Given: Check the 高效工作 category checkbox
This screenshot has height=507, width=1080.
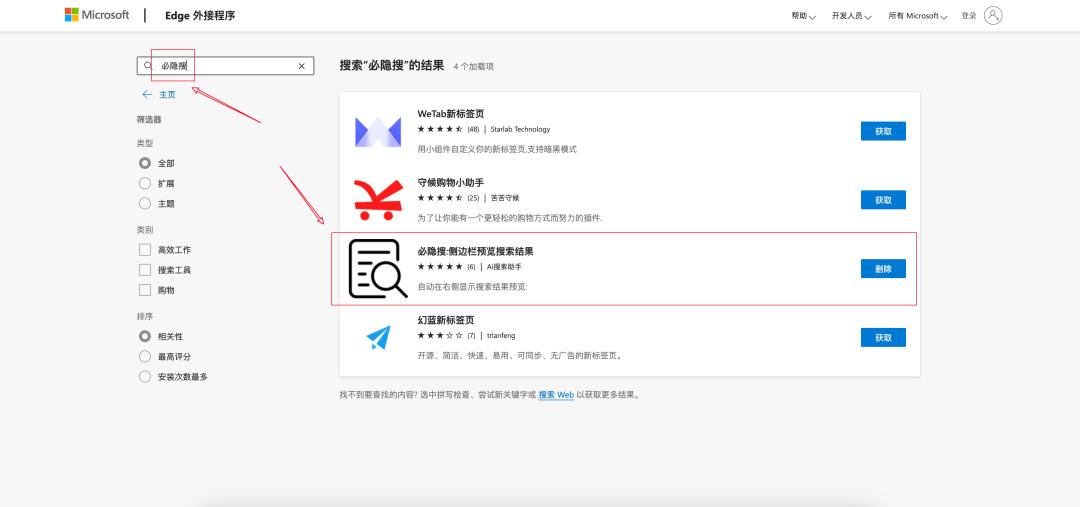Looking at the screenshot, I should pyautogui.click(x=145, y=249).
